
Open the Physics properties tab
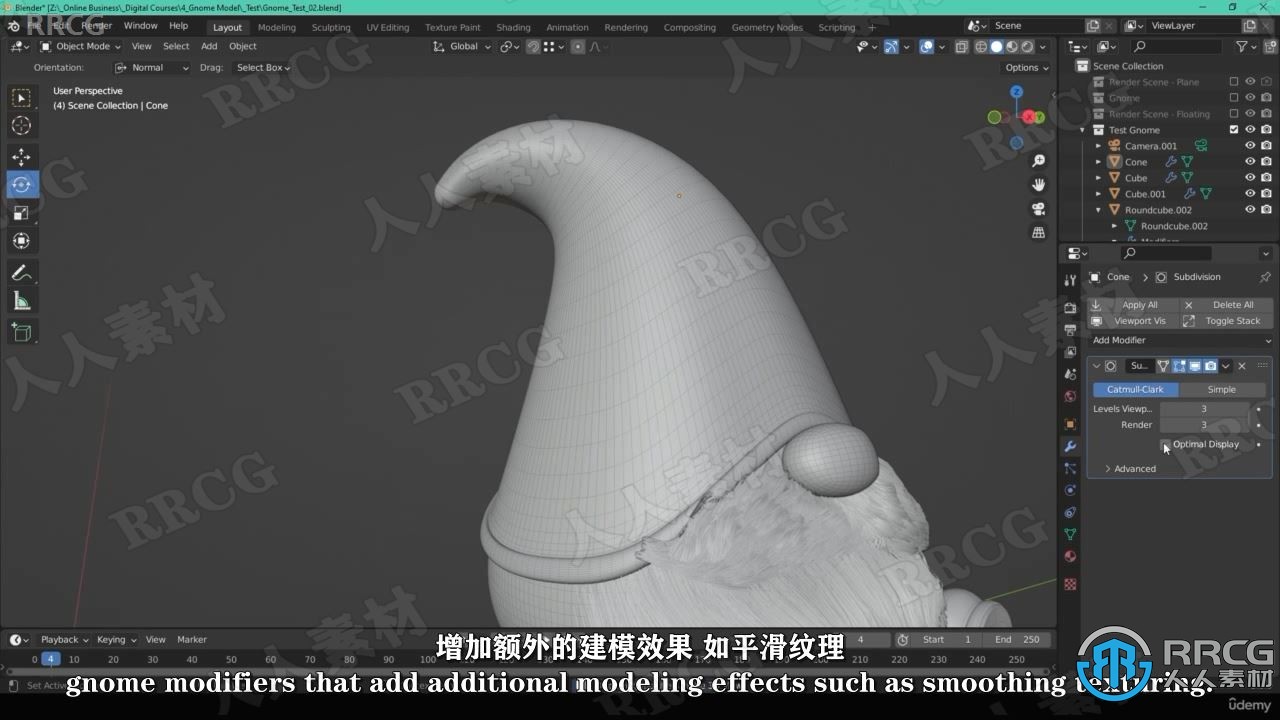tap(1070, 490)
